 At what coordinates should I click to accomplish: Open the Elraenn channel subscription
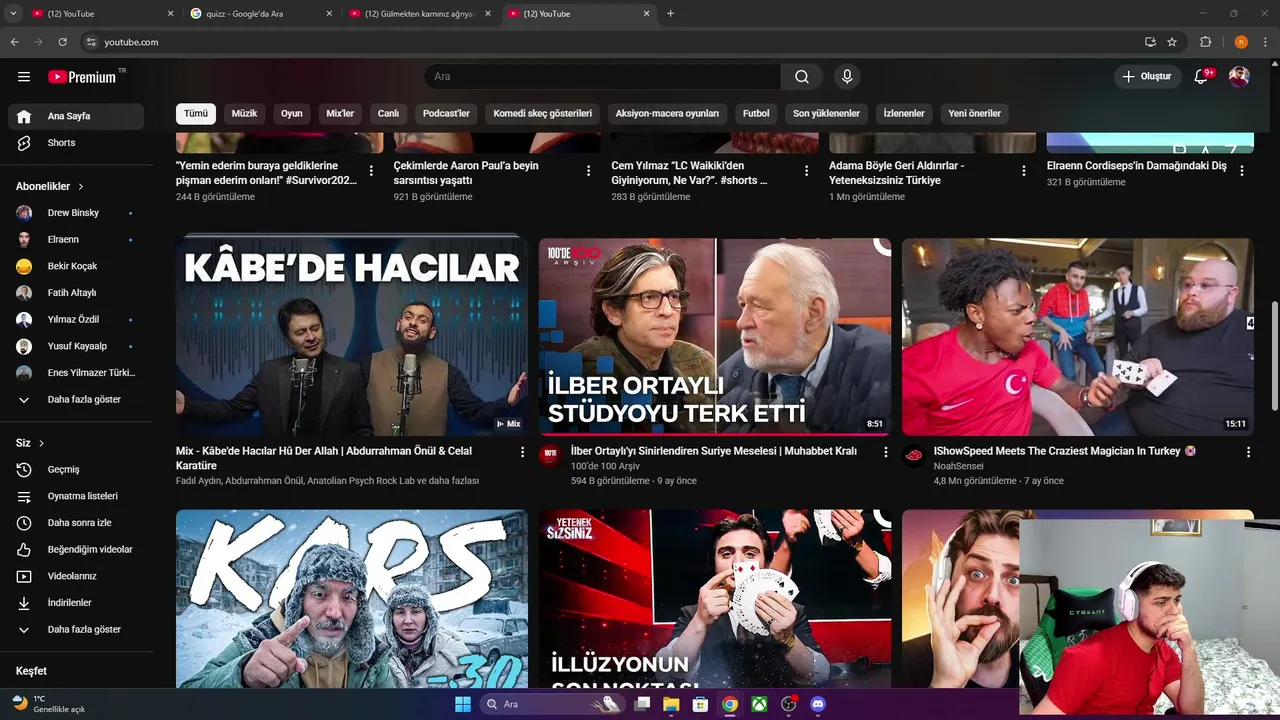76,240
